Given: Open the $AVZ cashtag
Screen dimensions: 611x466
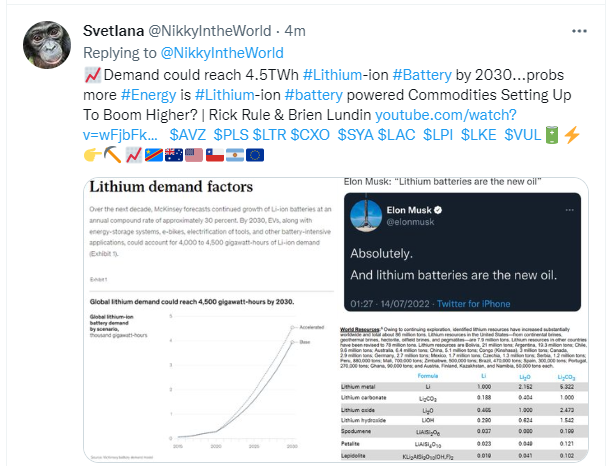Looking at the screenshot, I should [188, 135].
